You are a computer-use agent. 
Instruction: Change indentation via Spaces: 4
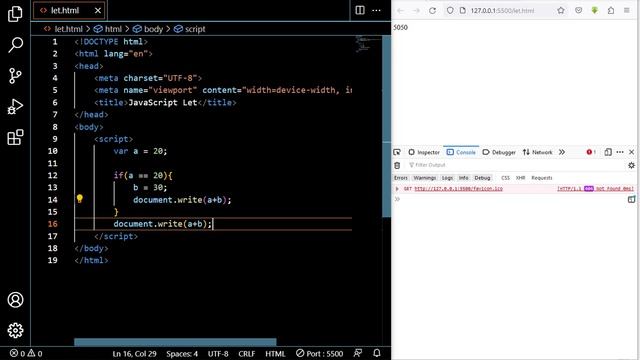182,353
